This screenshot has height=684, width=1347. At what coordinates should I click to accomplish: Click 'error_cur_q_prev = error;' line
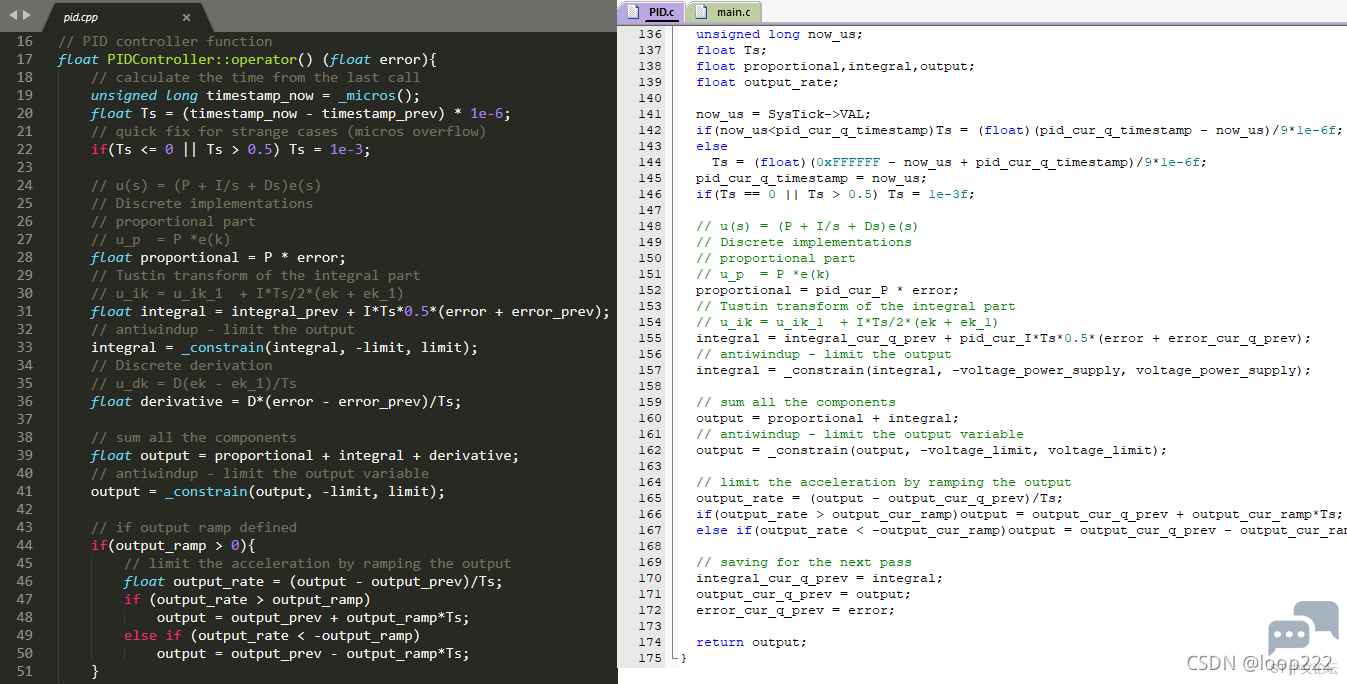[x=795, y=610]
